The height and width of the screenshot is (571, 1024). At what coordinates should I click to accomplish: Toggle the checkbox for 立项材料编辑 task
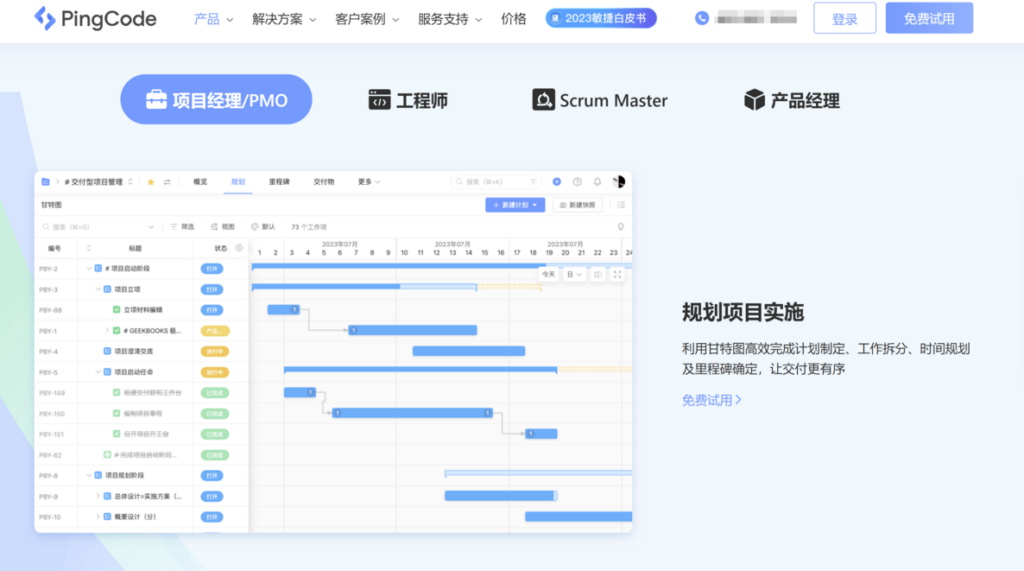[x=117, y=310]
